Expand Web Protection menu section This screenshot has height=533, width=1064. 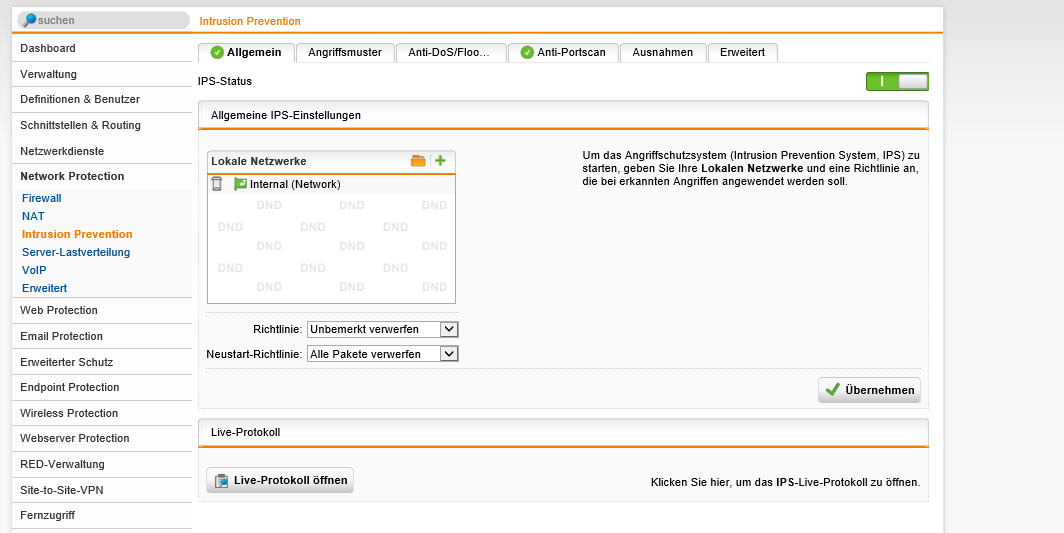tap(59, 311)
